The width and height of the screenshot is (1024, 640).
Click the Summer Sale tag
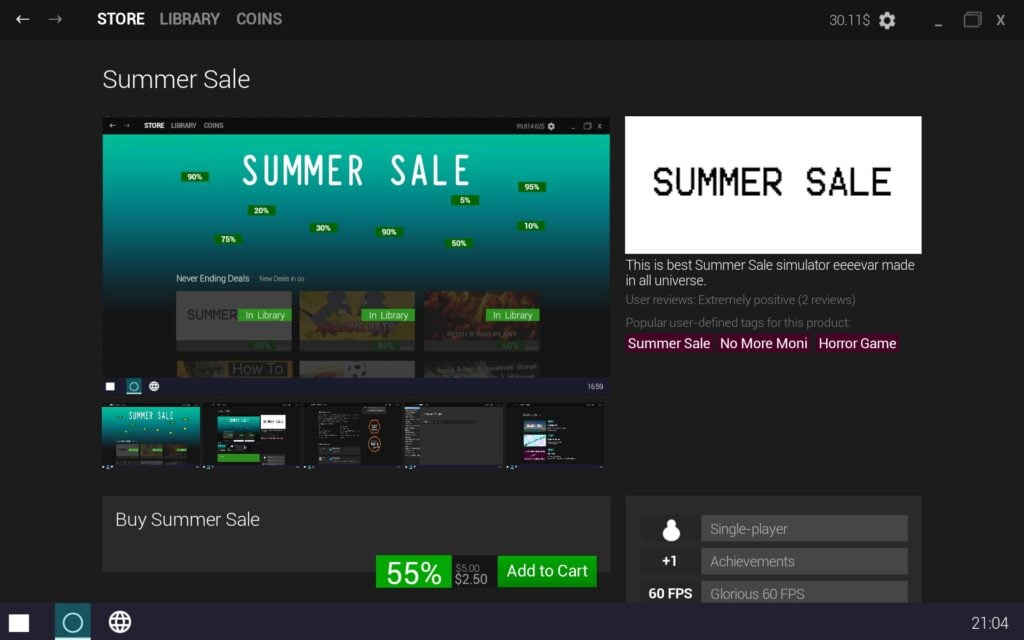click(669, 344)
